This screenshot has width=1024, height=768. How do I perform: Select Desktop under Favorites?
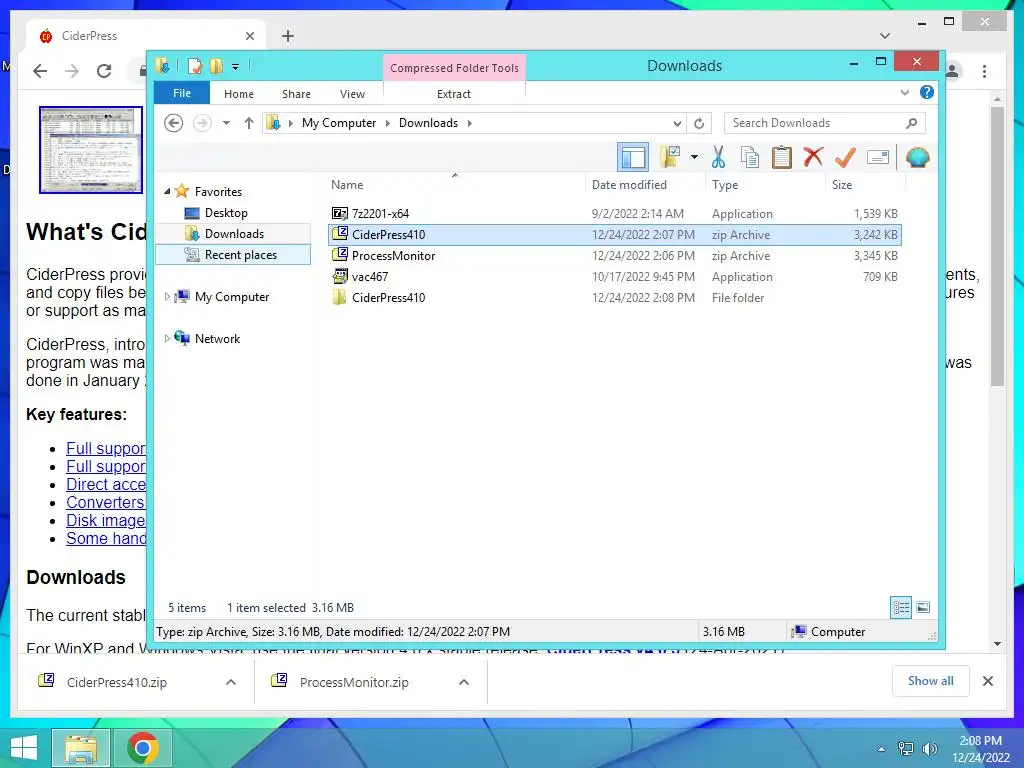coord(226,213)
